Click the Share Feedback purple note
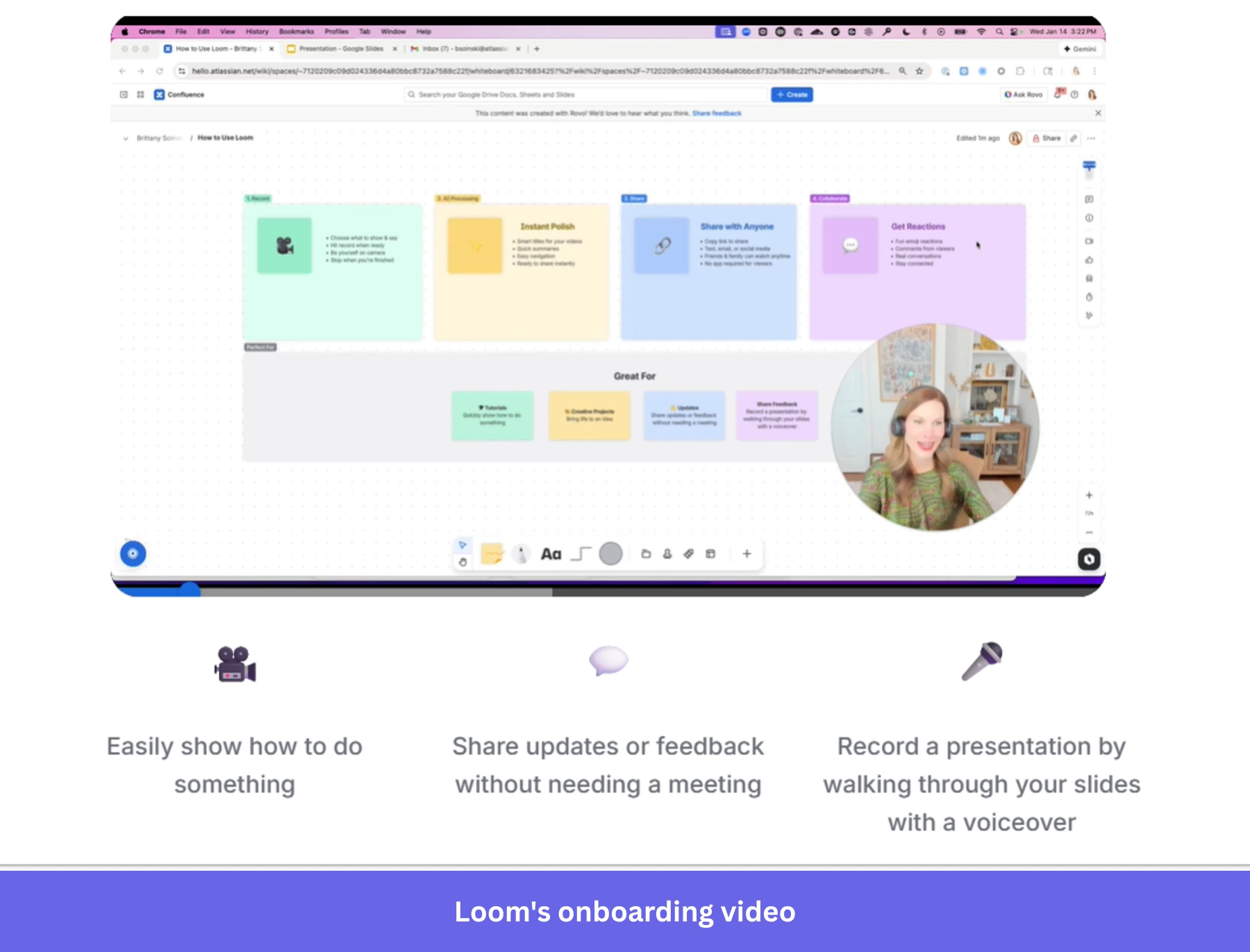 click(x=777, y=415)
